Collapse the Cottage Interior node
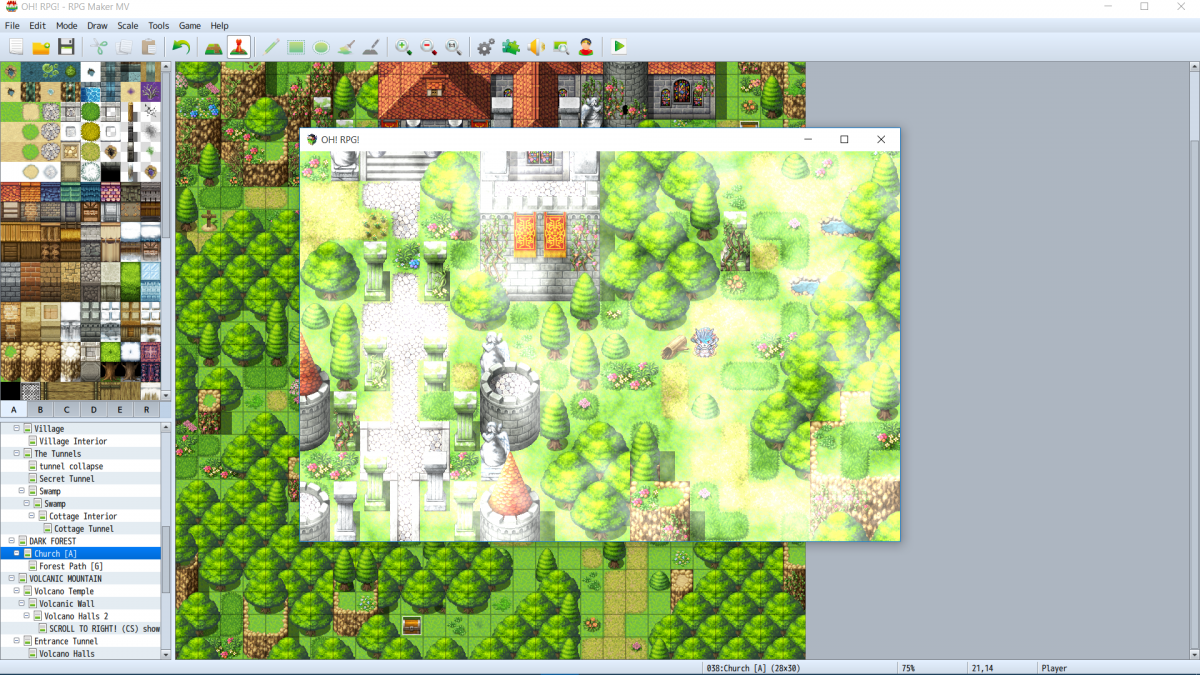 point(32,516)
